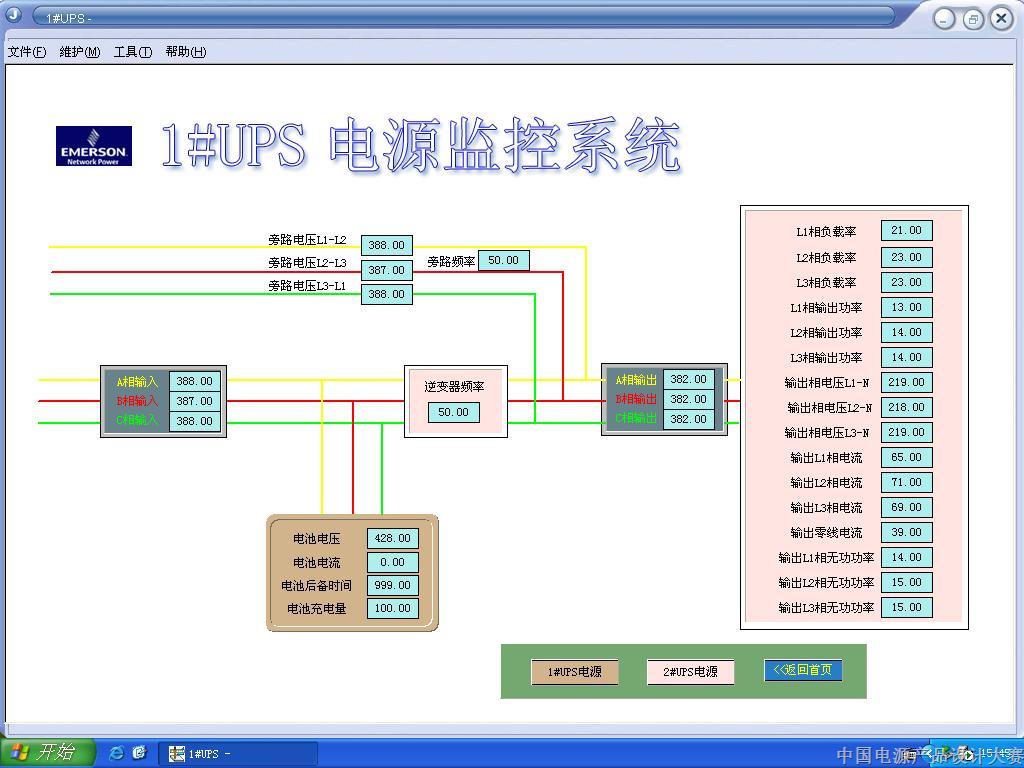
Task: Click the B相输入 value 387.00
Action: click(195, 401)
